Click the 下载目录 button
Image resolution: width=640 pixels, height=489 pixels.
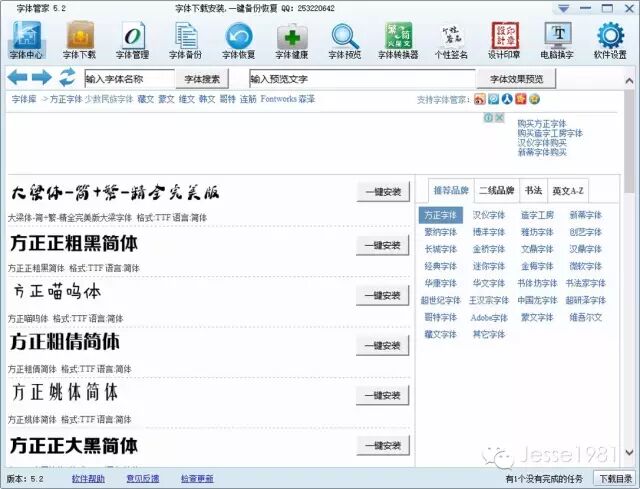pyautogui.click(x=615, y=478)
